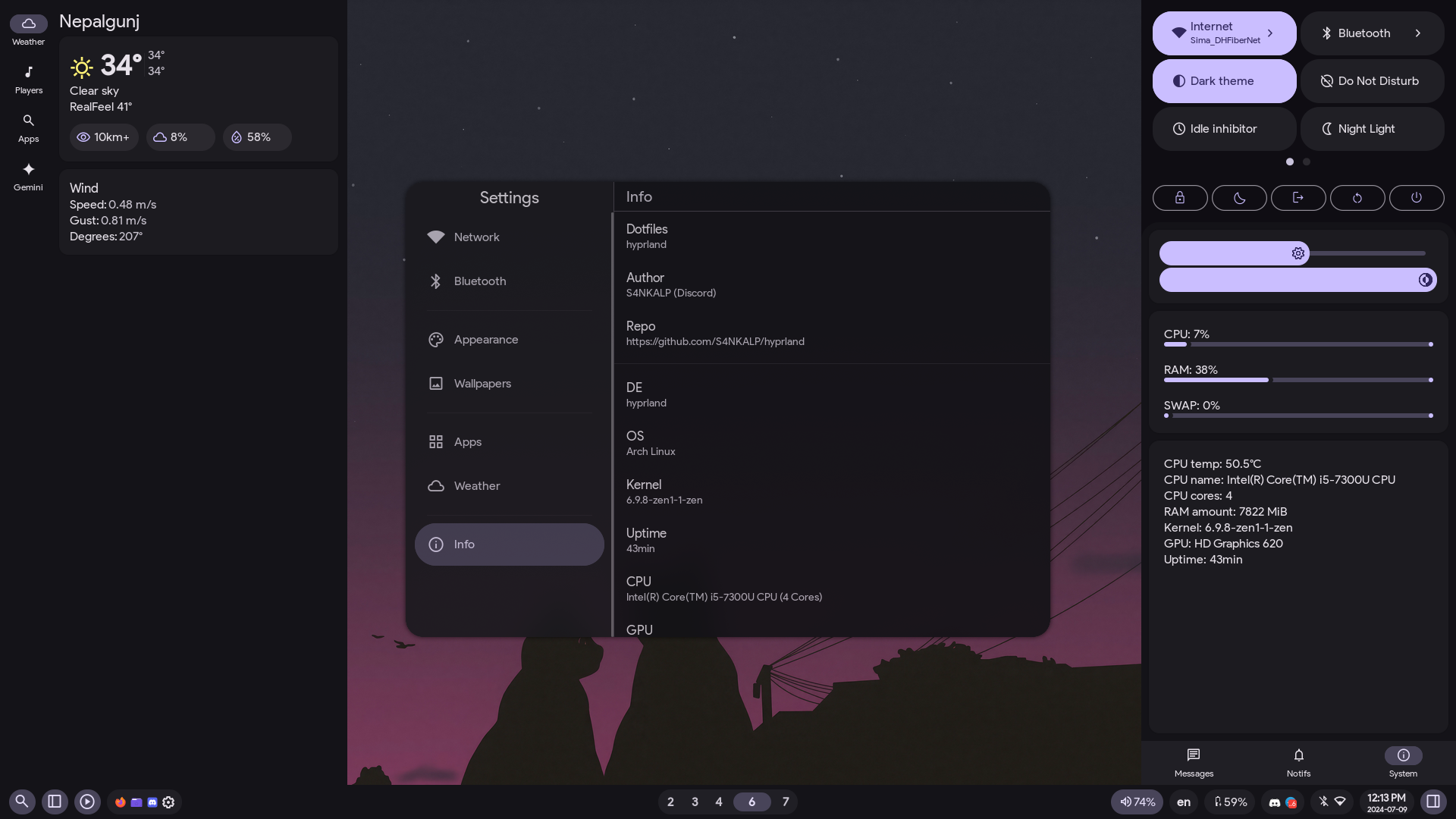Click the reboot icon button
The height and width of the screenshot is (819, 1456).
click(x=1357, y=198)
